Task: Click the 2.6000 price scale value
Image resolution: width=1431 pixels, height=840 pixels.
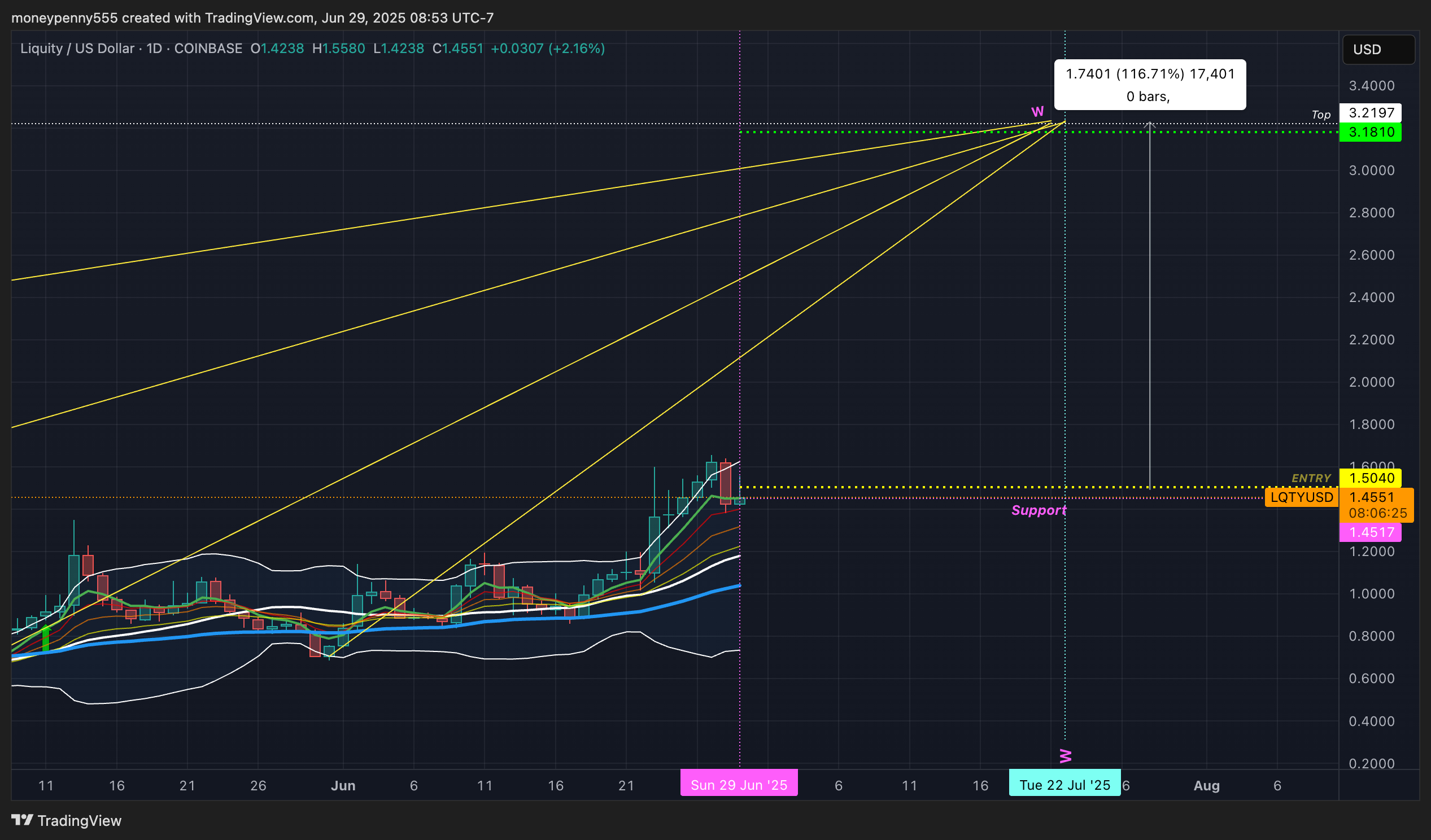Action: [1371, 255]
